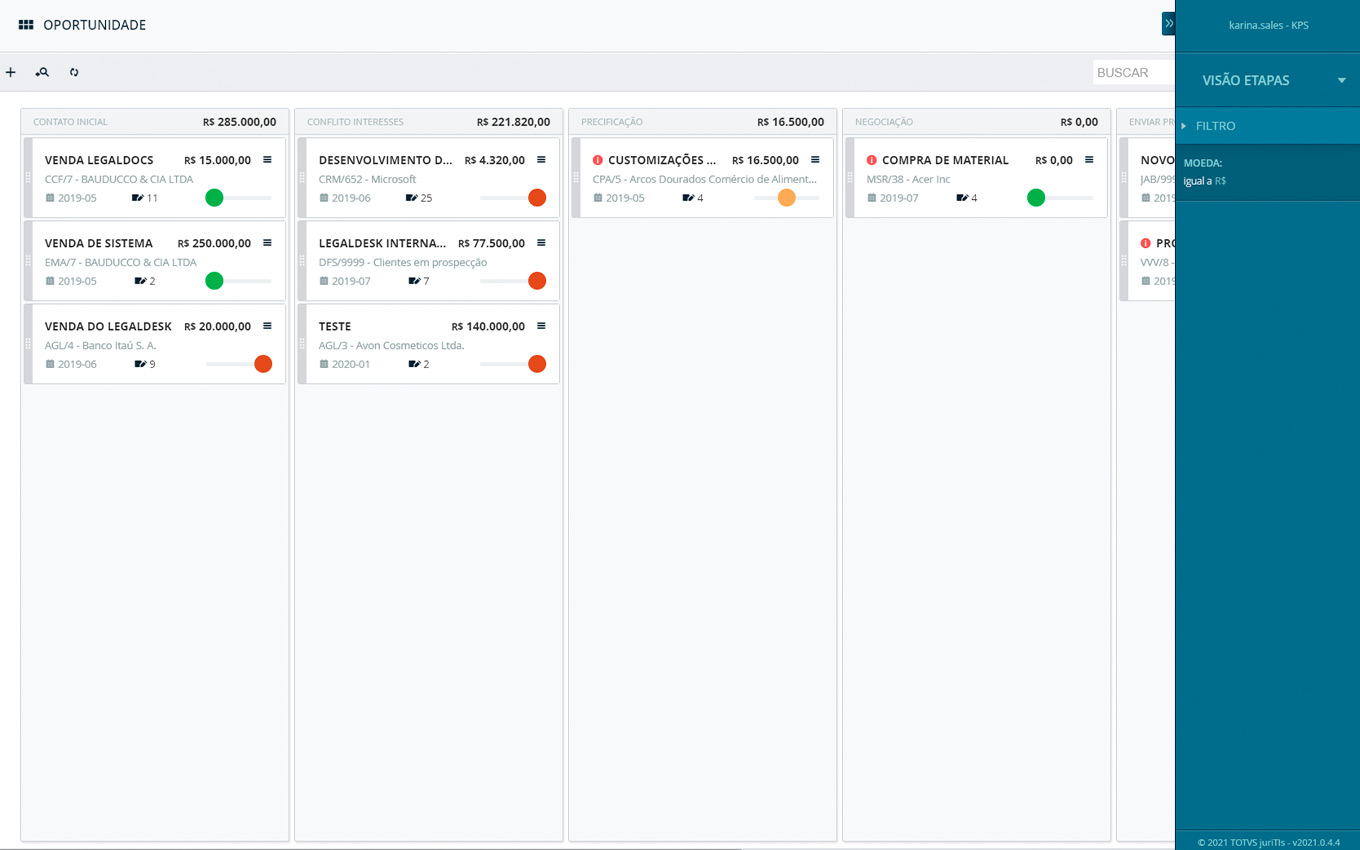Collapse the side panel with double-chevron icon
The image size is (1360, 850).
click(x=1168, y=23)
